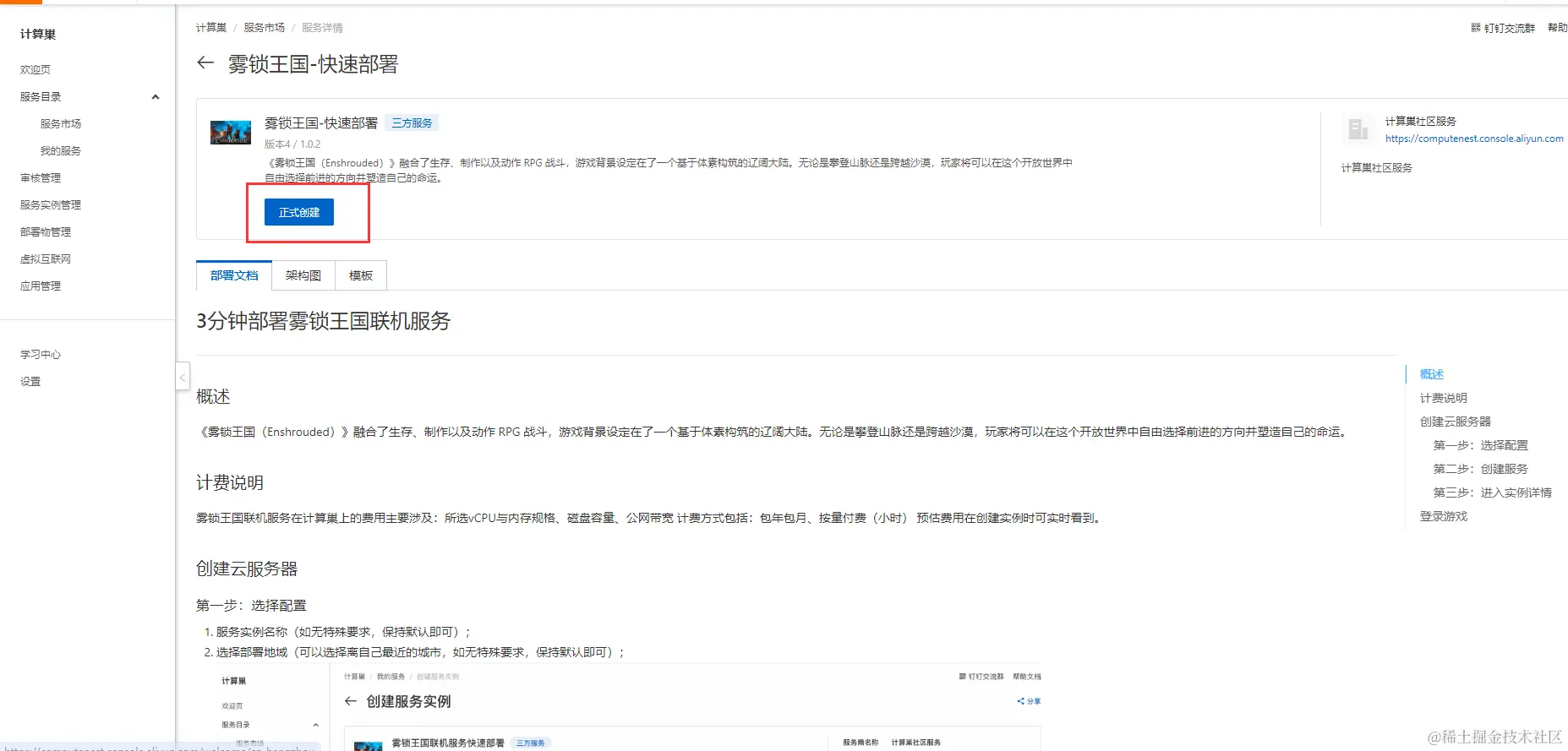Screen dimensions: 1568x751
Task: Open 服务市场 in the sidebar
Action: pyautogui.click(x=61, y=123)
